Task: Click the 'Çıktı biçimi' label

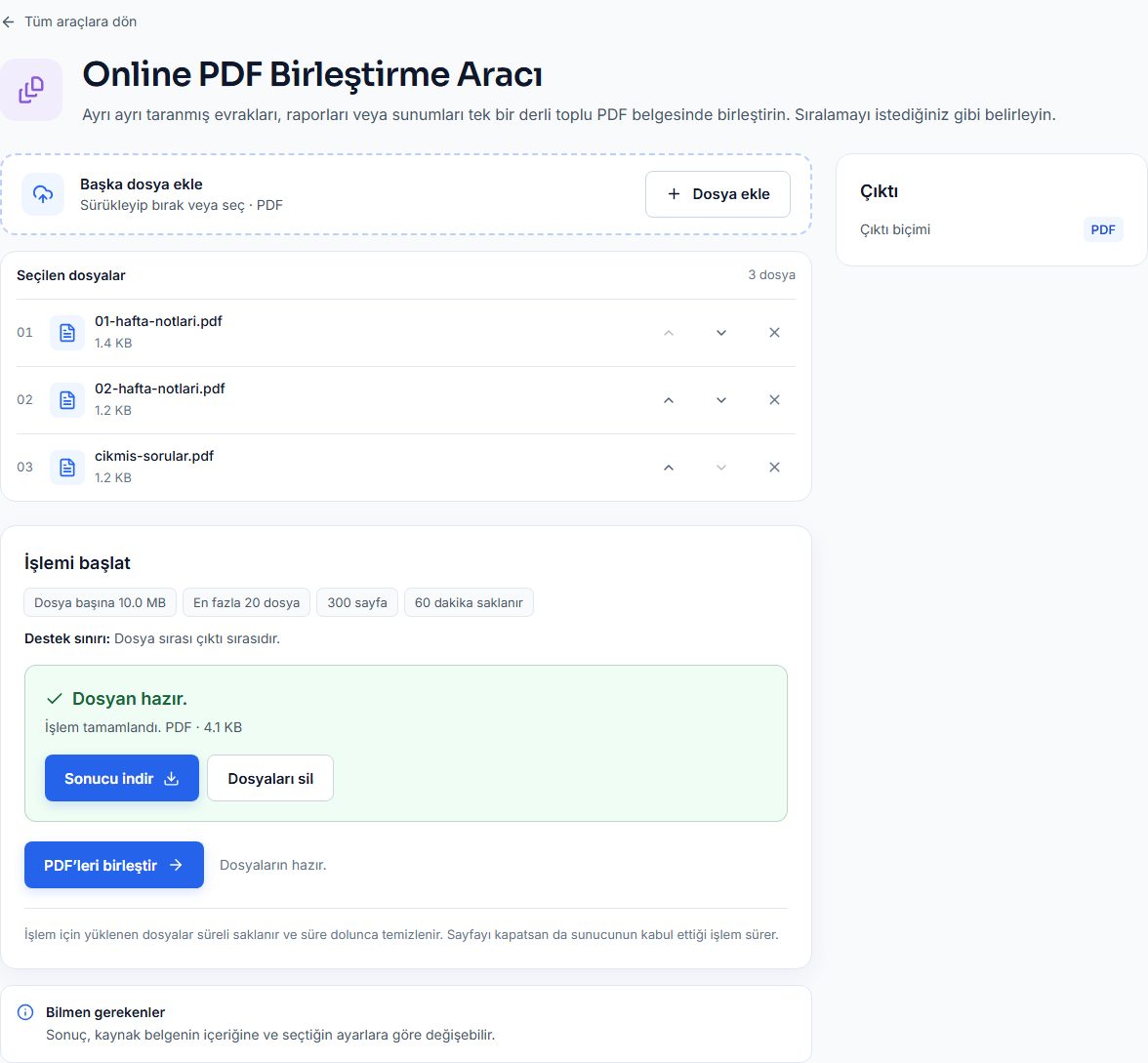Action: tap(895, 230)
